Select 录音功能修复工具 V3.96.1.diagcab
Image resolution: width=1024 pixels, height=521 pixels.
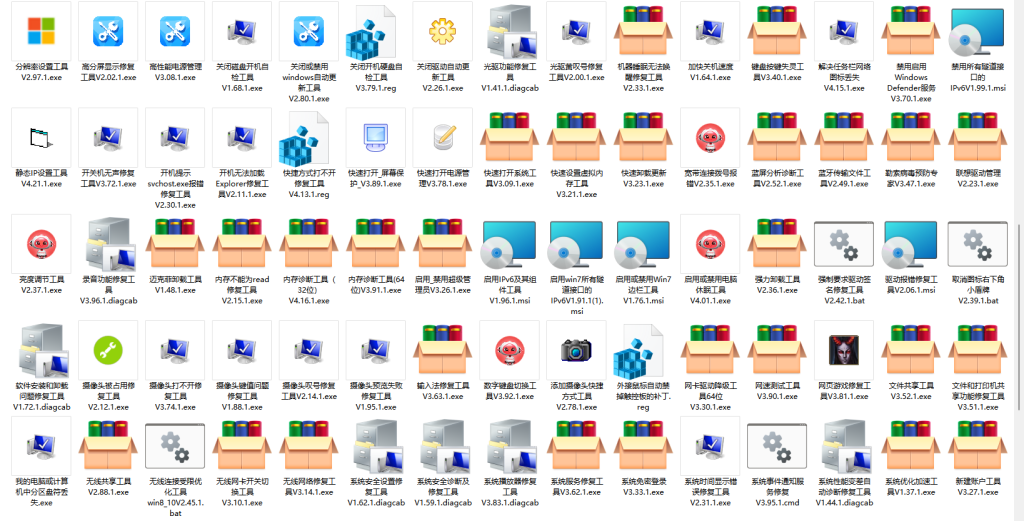coord(108,243)
